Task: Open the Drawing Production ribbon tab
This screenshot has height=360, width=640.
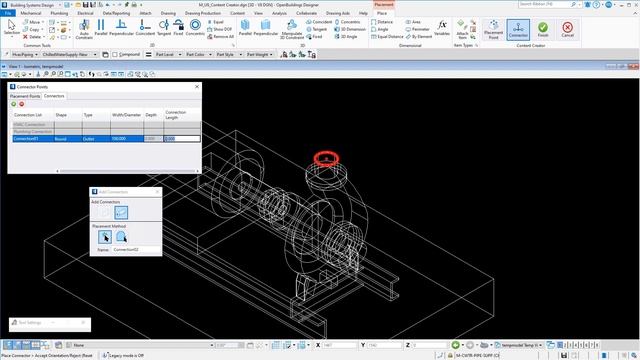Action: click(203, 13)
